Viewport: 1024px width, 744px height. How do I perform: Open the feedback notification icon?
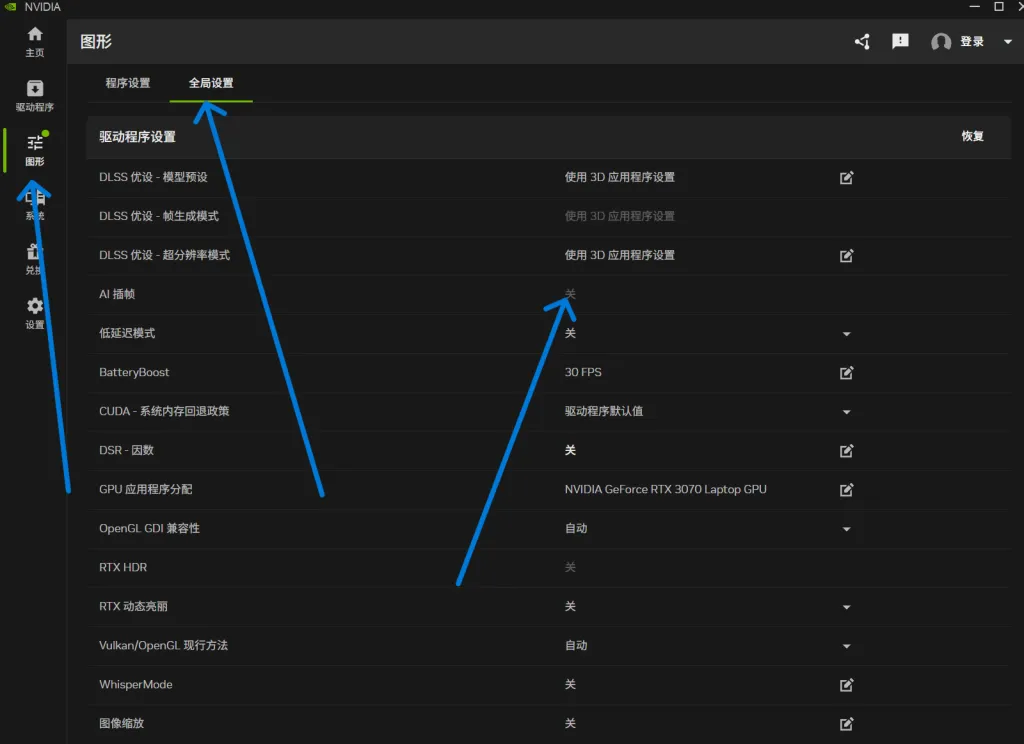pyautogui.click(x=900, y=42)
